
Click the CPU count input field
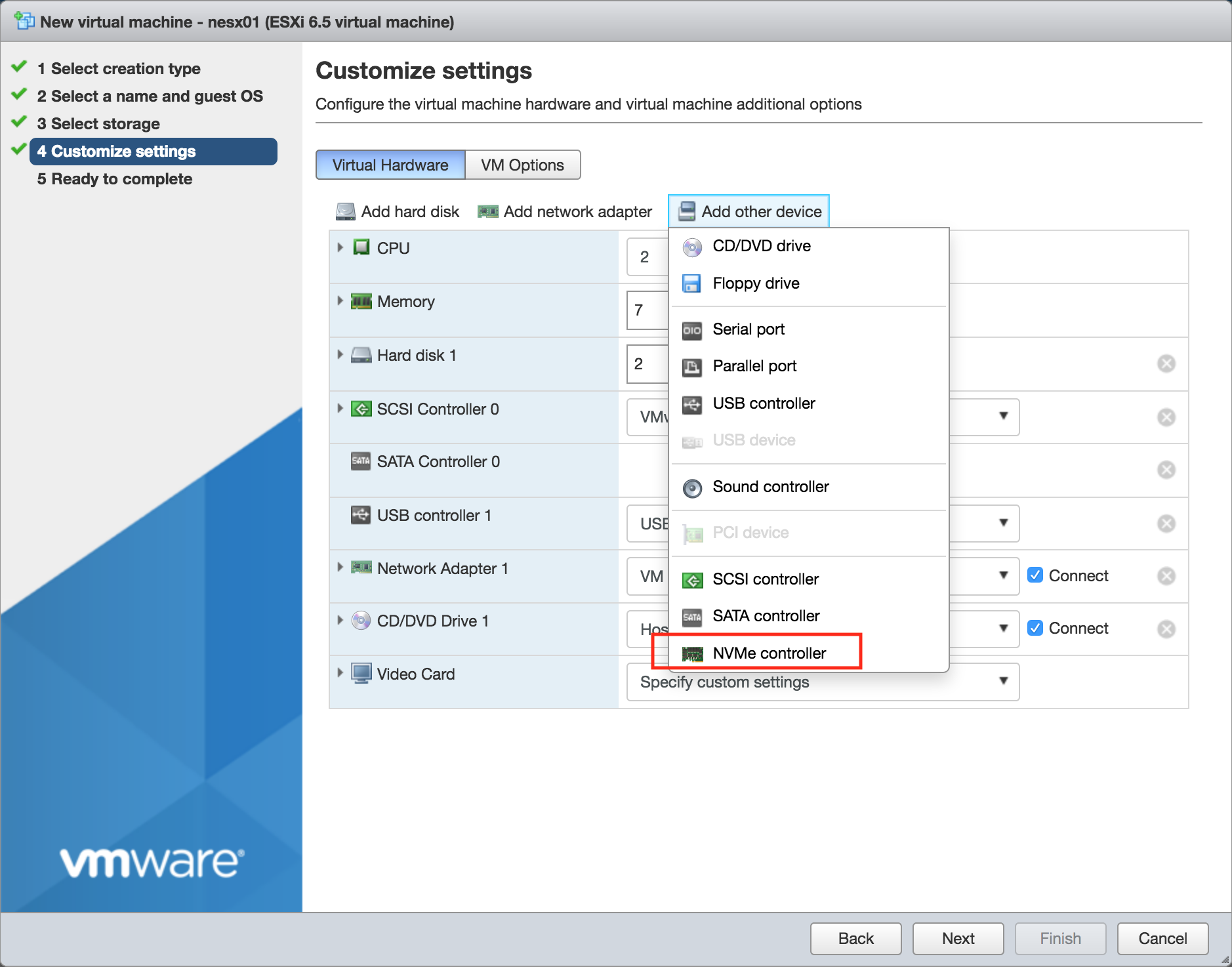(648, 257)
